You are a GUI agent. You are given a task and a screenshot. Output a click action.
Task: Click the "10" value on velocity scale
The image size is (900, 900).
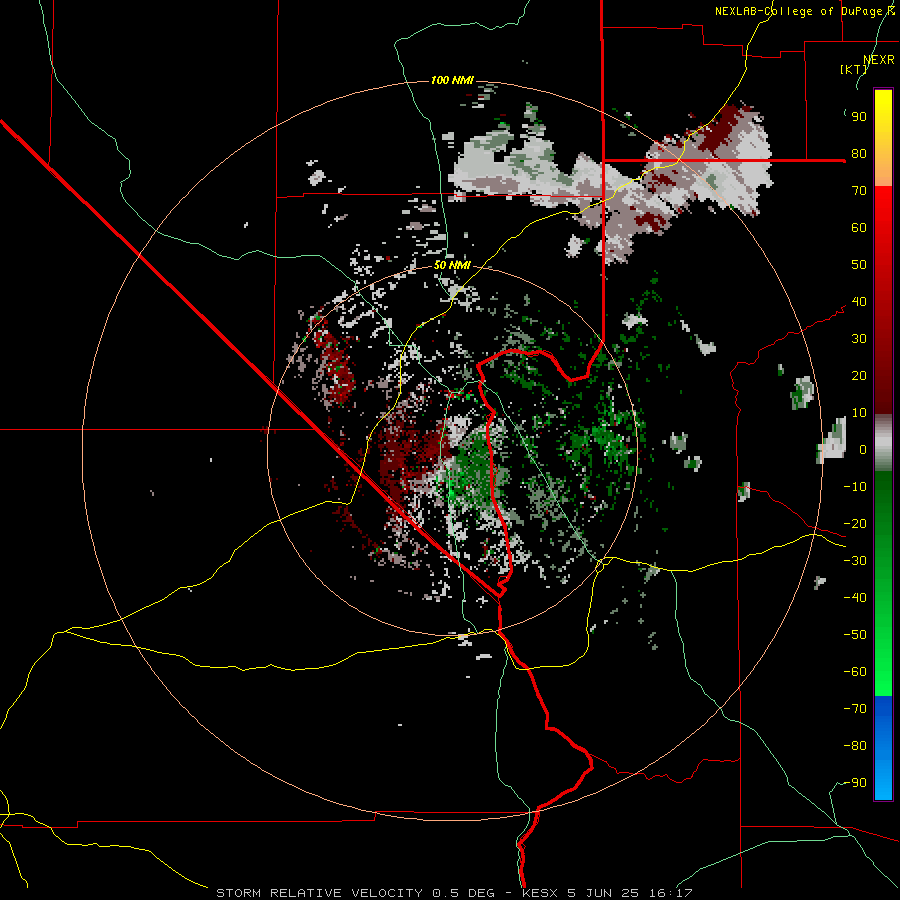click(x=859, y=413)
